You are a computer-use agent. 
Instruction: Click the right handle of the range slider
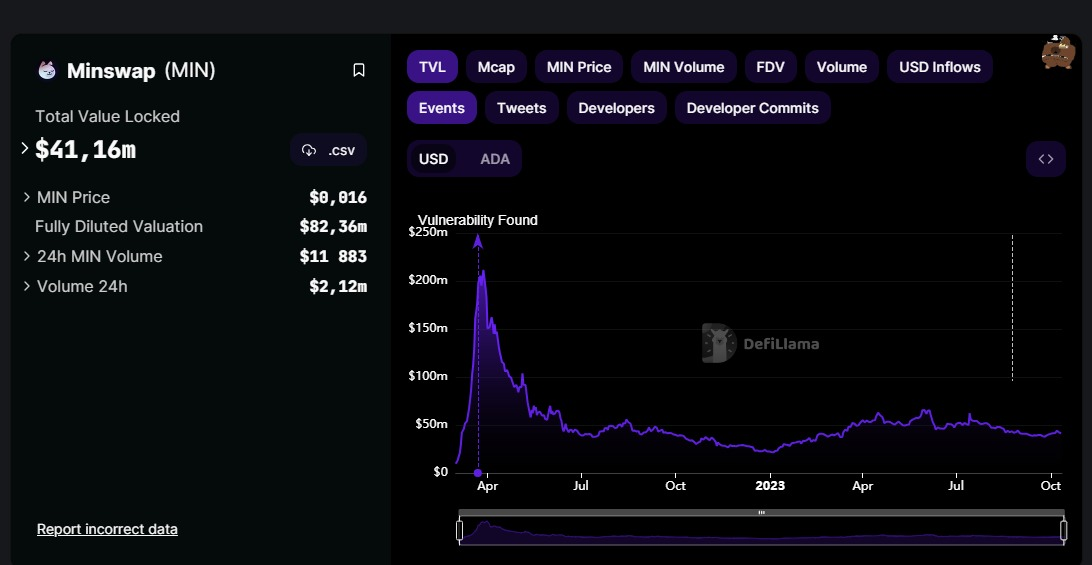(1063, 530)
